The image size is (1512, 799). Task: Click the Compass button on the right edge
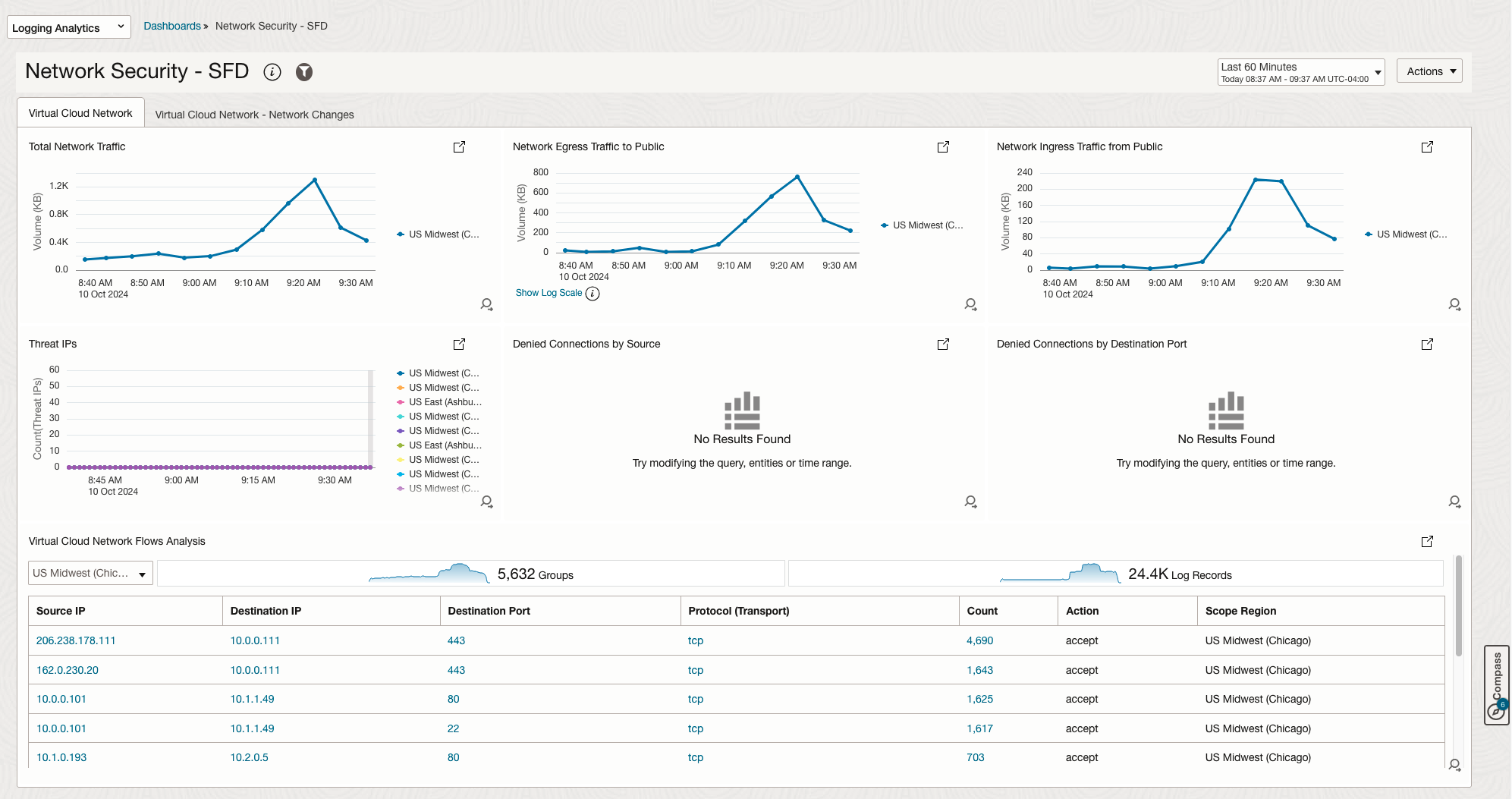coord(1496,683)
